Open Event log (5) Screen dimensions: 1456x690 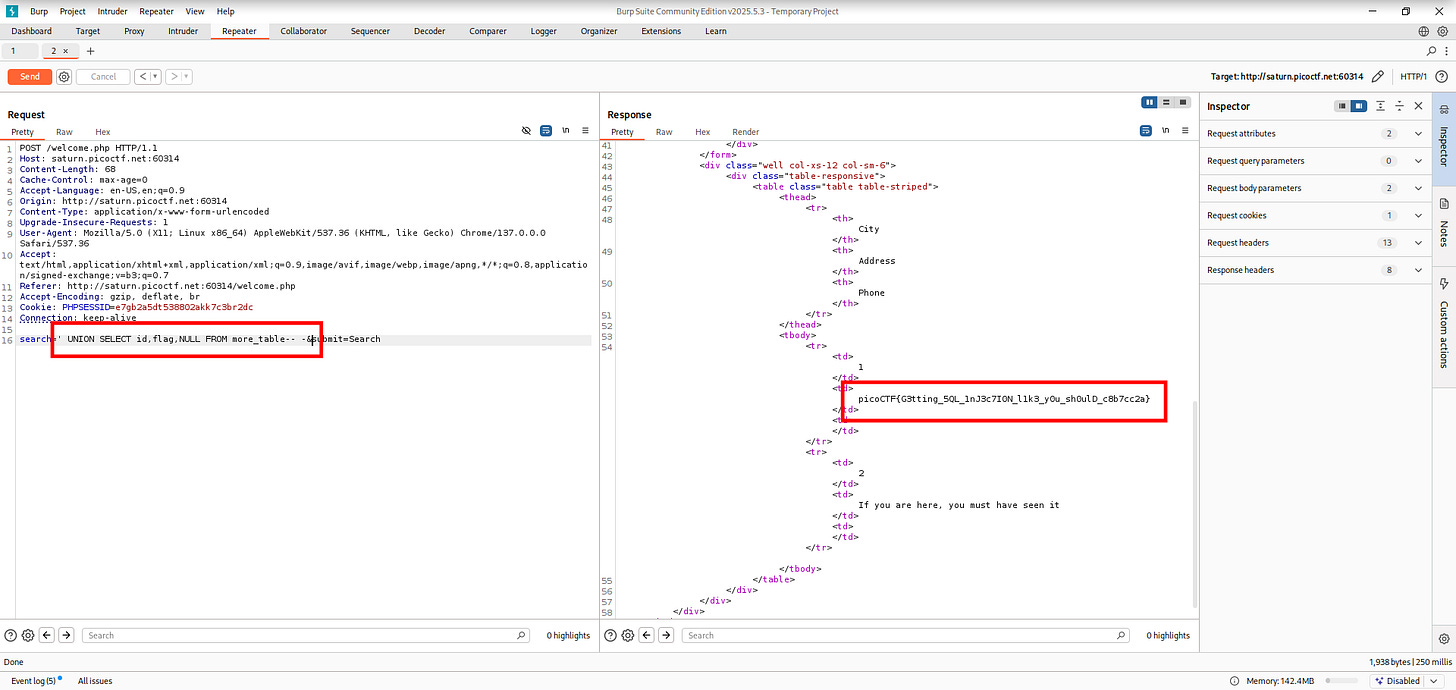[x=35, y=681]
